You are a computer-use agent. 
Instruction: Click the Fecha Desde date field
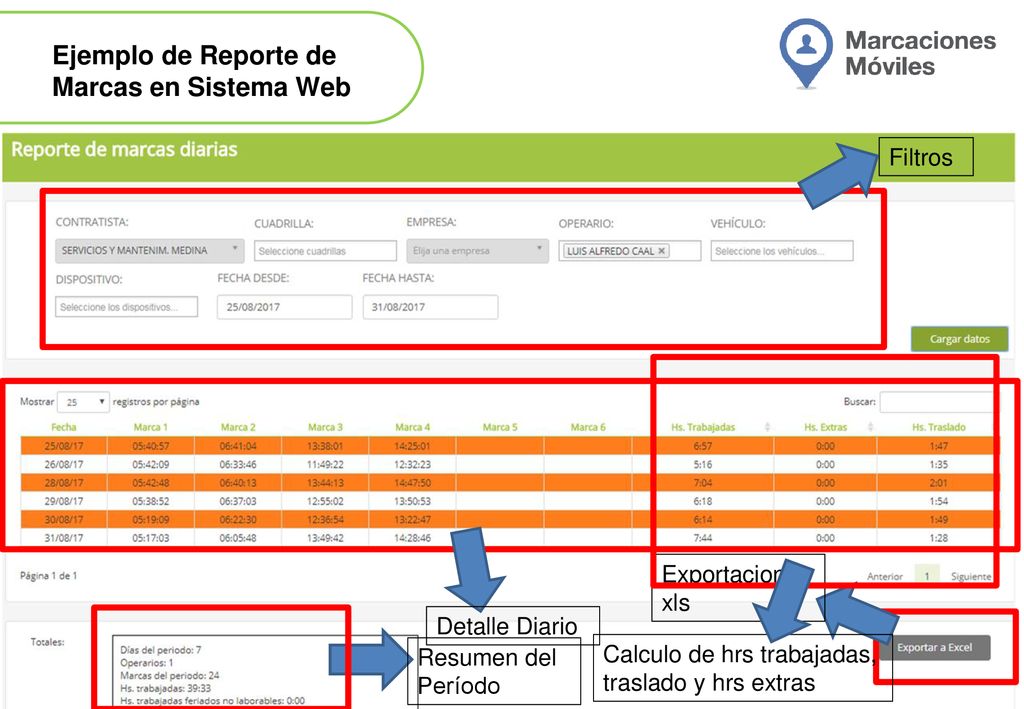pyautogui.click(x=284, y=307)
